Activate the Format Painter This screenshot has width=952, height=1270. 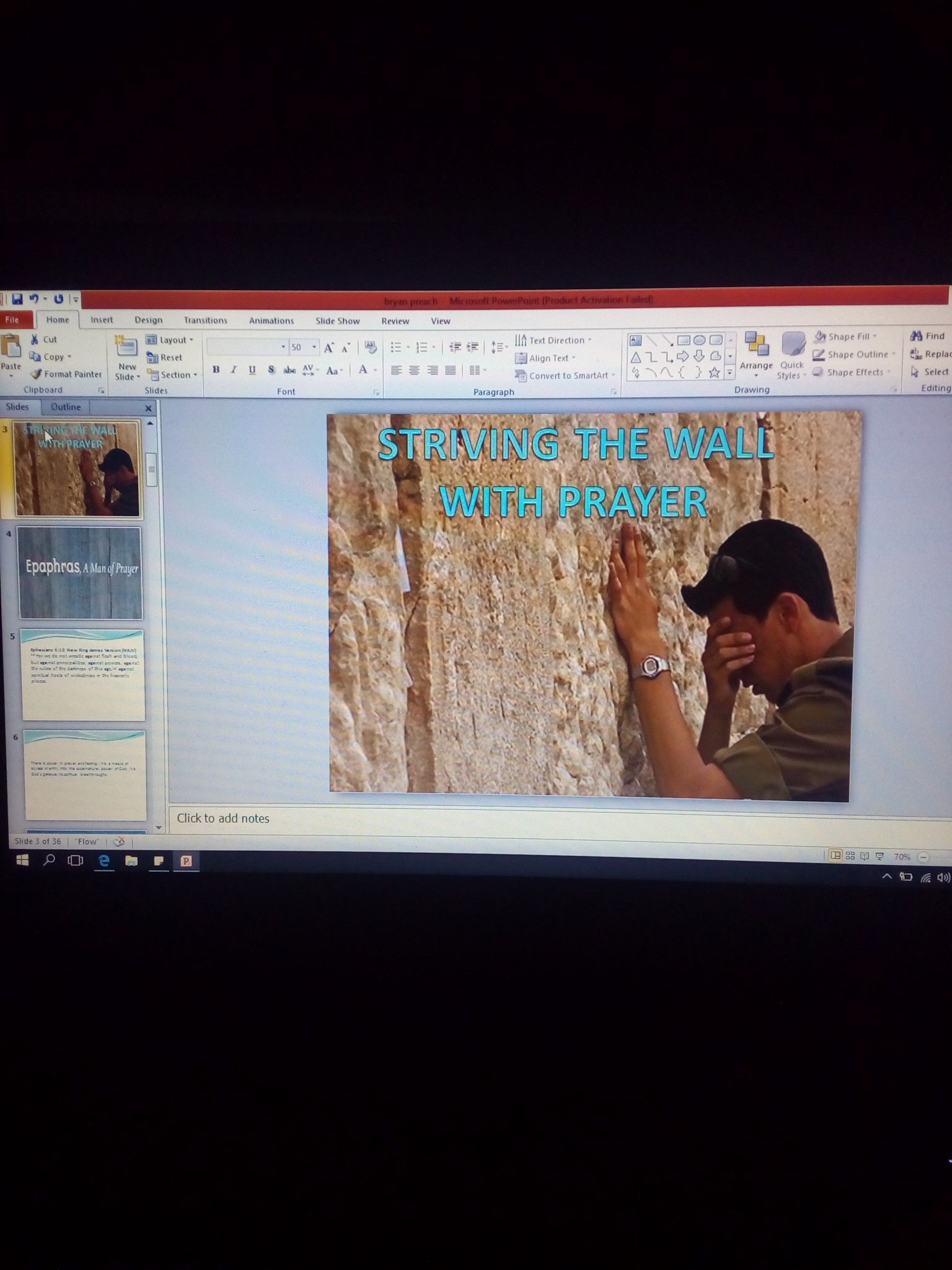(x=66, y=374)
